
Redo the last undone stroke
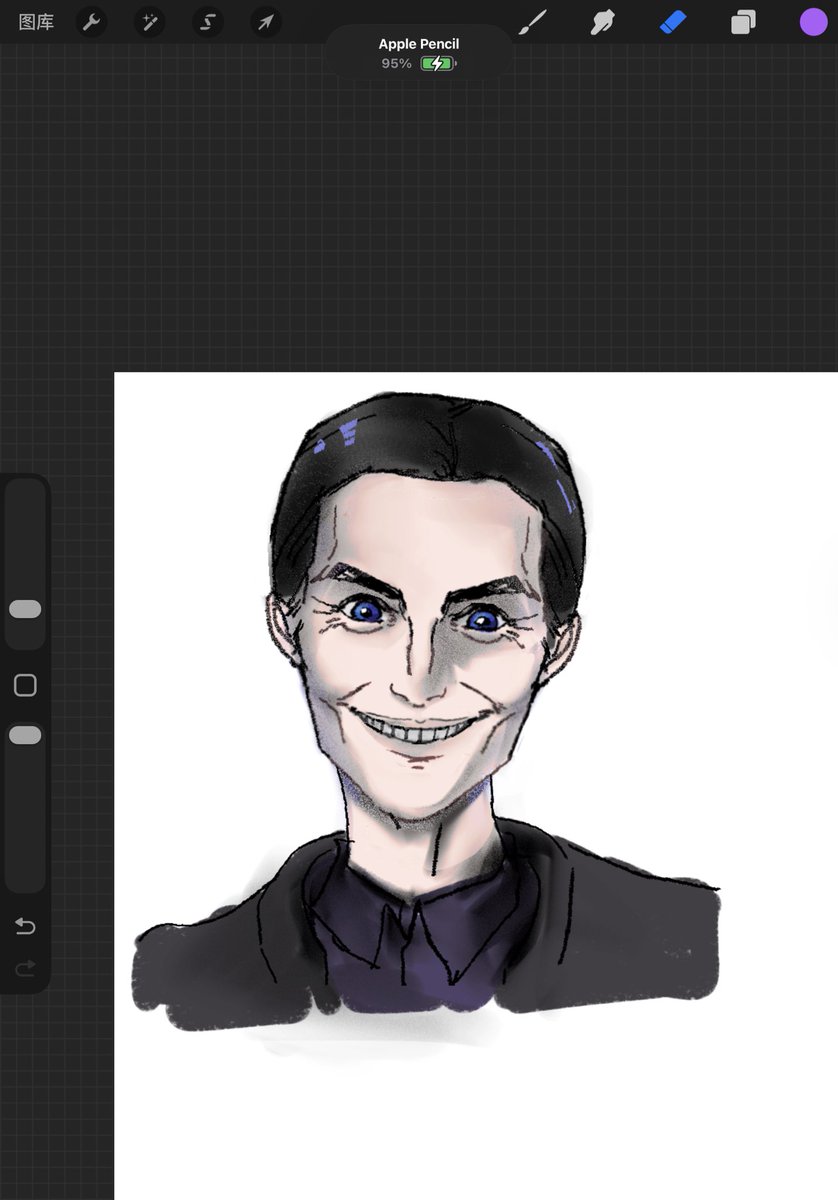coord(25,967)
